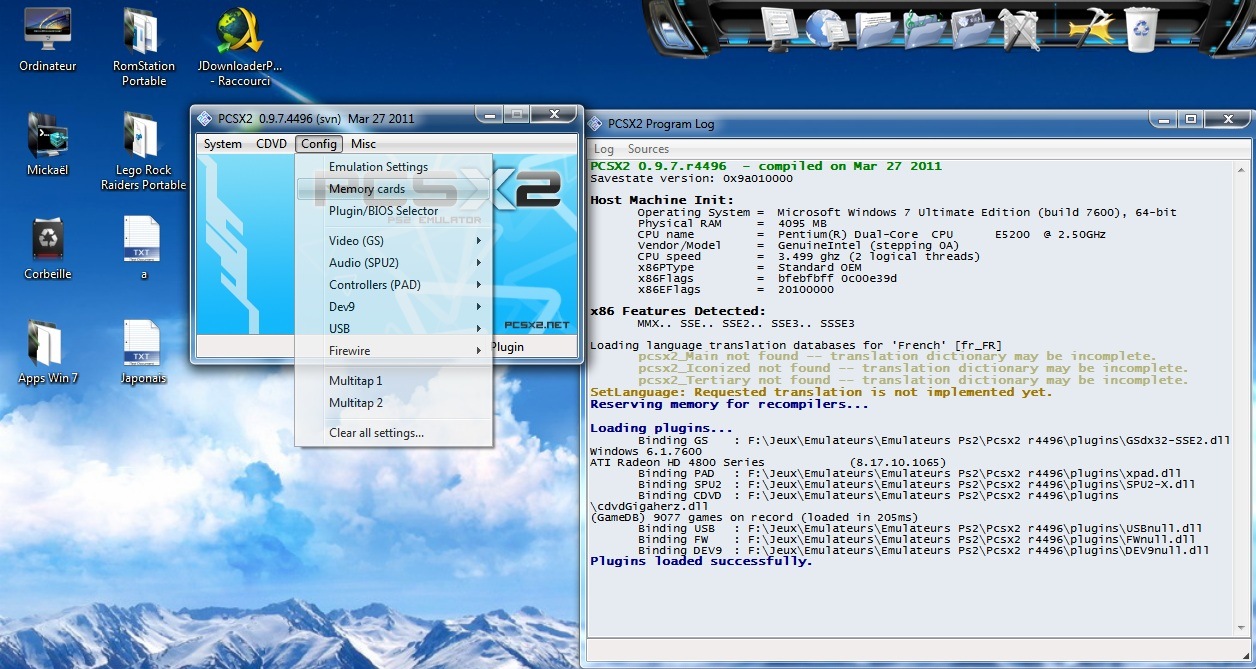The height and width of the screenshot is (669, 1256).
Task: Click the network globe icon in the dock
Action: click(x=828, y=28)
